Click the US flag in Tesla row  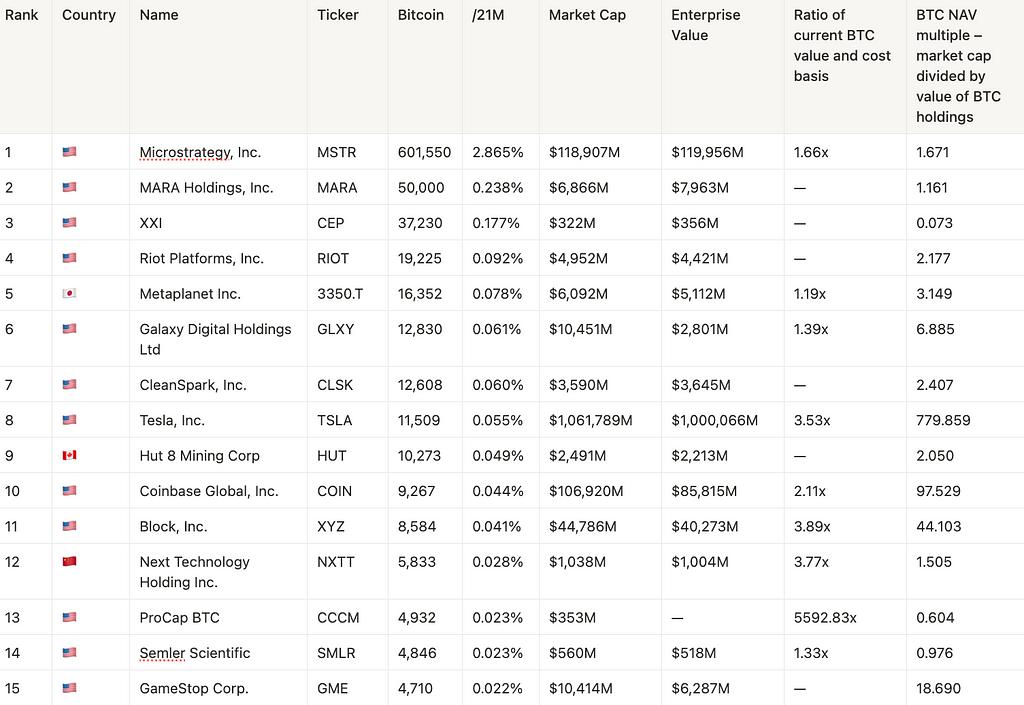pos(69,420)
